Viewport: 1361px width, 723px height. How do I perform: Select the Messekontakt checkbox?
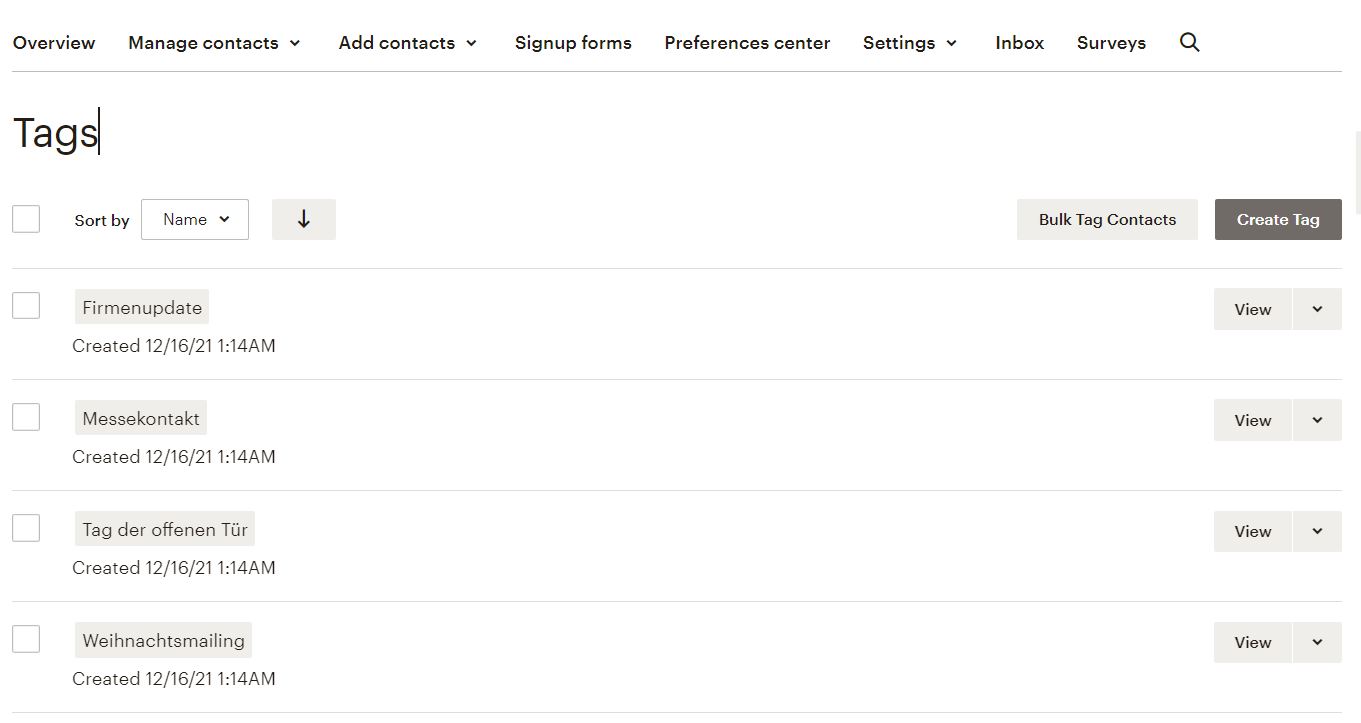click(26, 416)
